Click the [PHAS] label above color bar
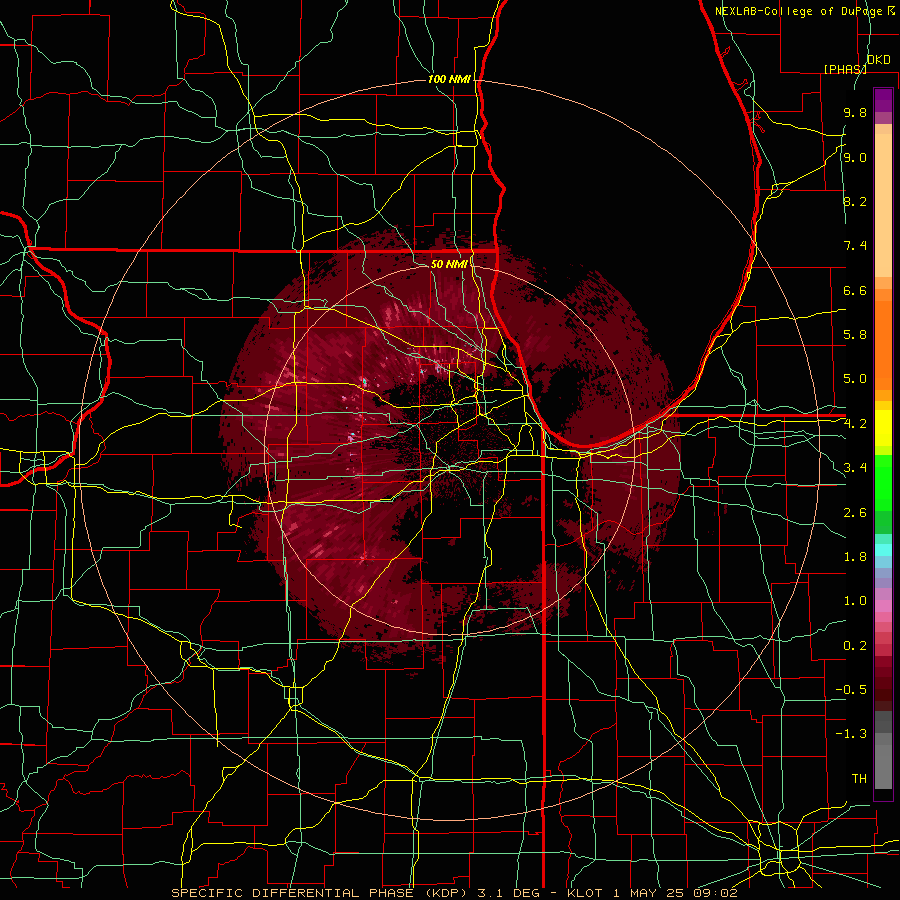 pos(845,69)
